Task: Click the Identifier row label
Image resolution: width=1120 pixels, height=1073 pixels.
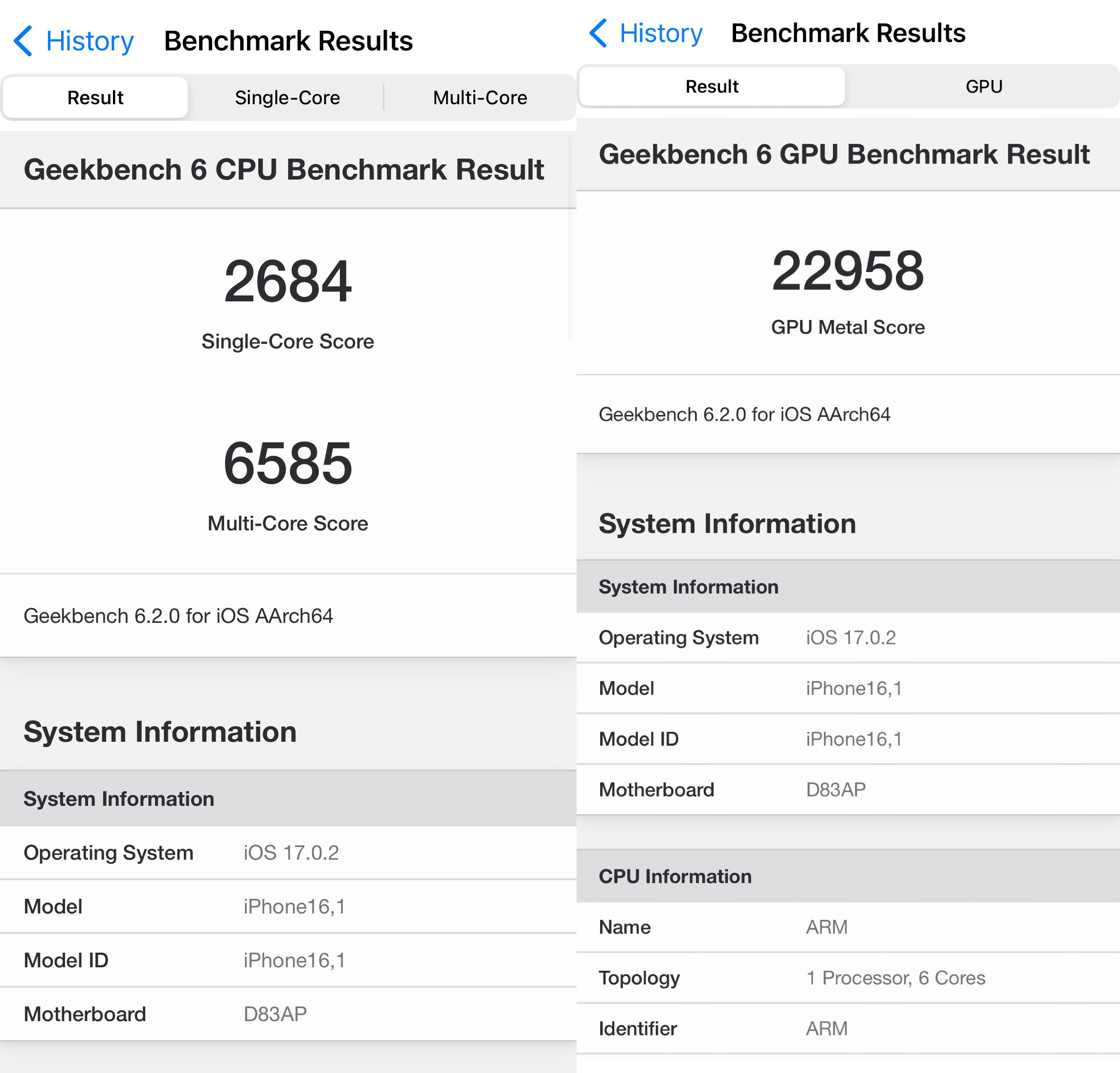Action: [638, 1029]
